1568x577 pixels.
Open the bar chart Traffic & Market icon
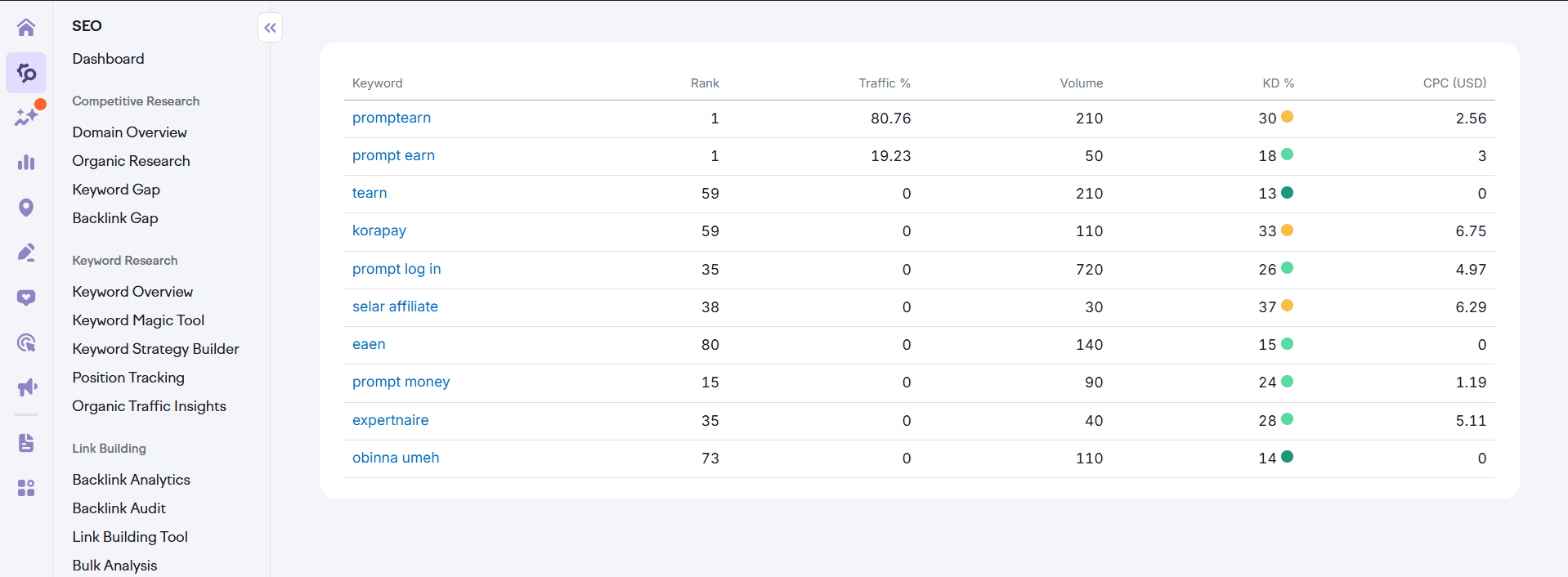point(26,162)
